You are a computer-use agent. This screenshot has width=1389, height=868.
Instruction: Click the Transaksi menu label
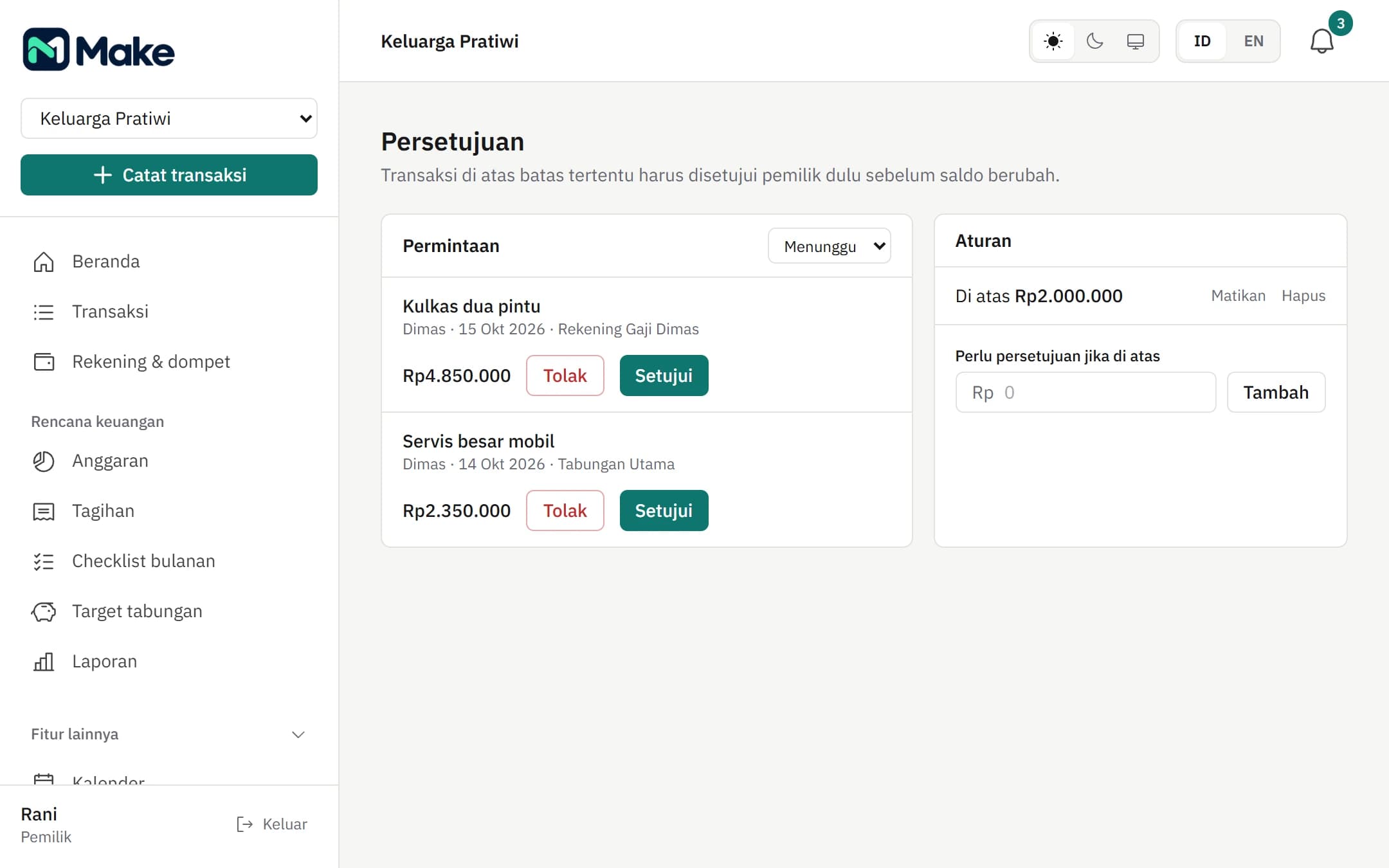click(110, 312)
